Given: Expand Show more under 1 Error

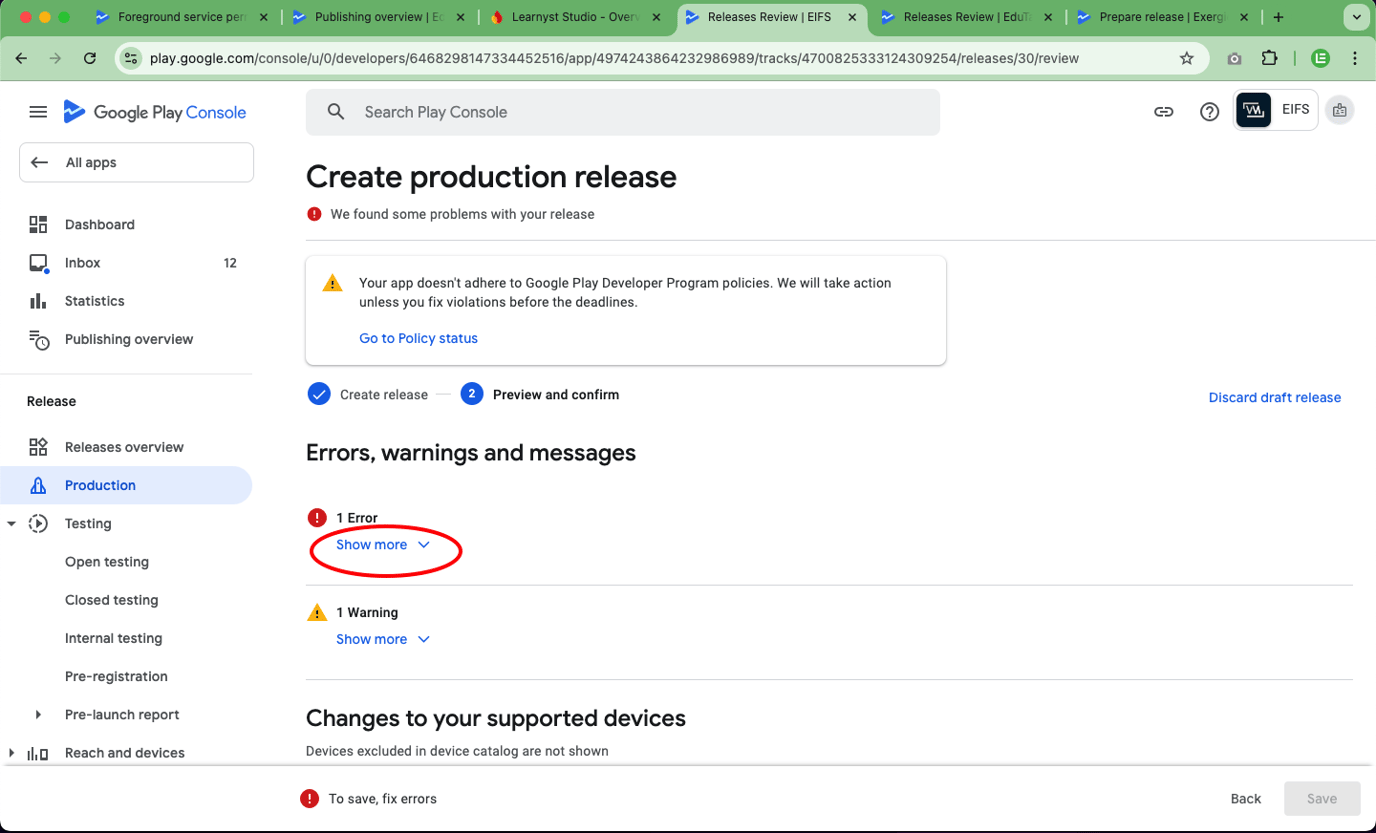Looking at the screenshot, I should point(371,544).
